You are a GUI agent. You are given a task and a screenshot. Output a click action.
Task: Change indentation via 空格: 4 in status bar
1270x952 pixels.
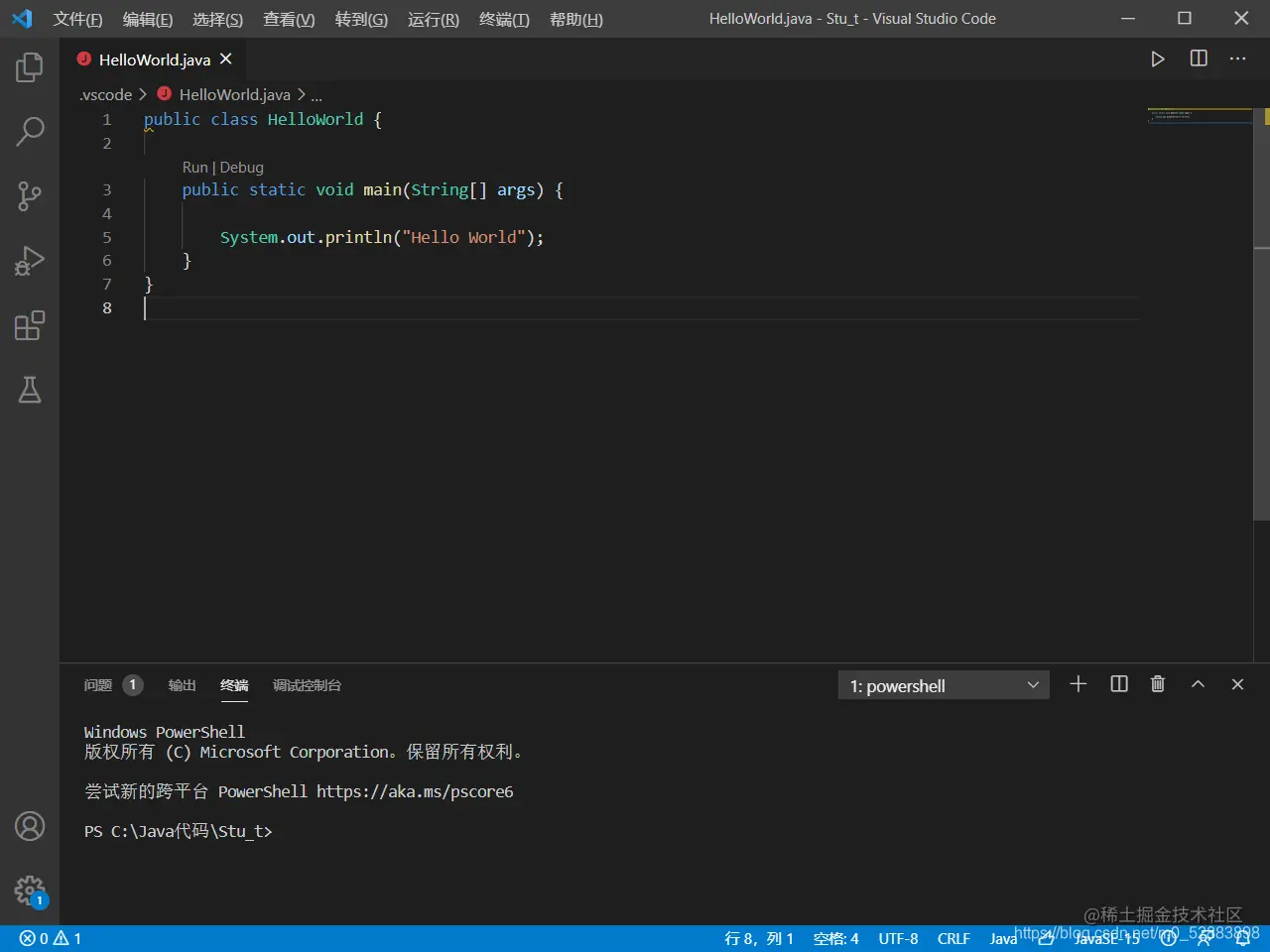point(835,938)
